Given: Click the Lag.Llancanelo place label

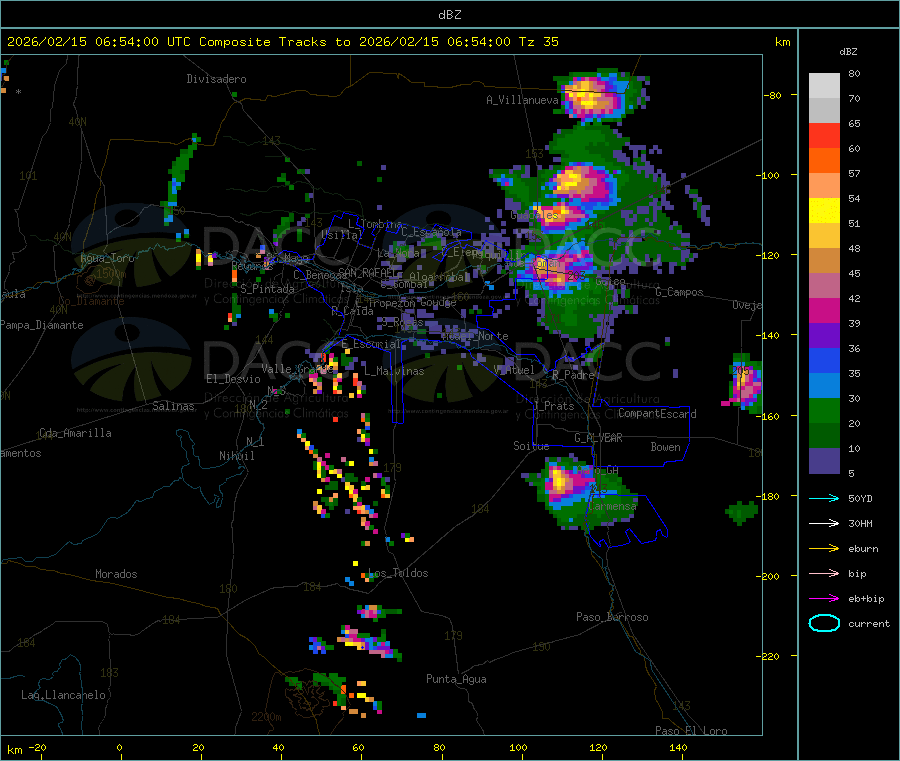Looking at the screenshot, I should coord(63,695).
